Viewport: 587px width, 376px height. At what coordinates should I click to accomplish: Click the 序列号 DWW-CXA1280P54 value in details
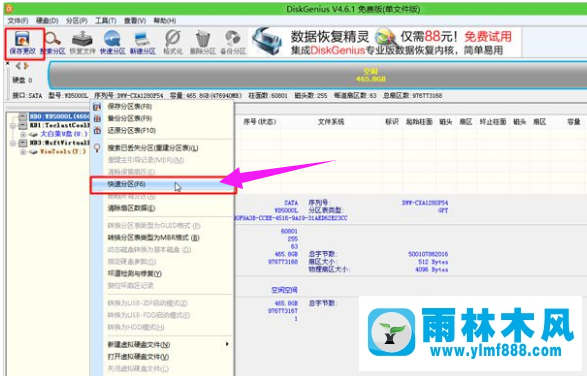click(425, 203)
